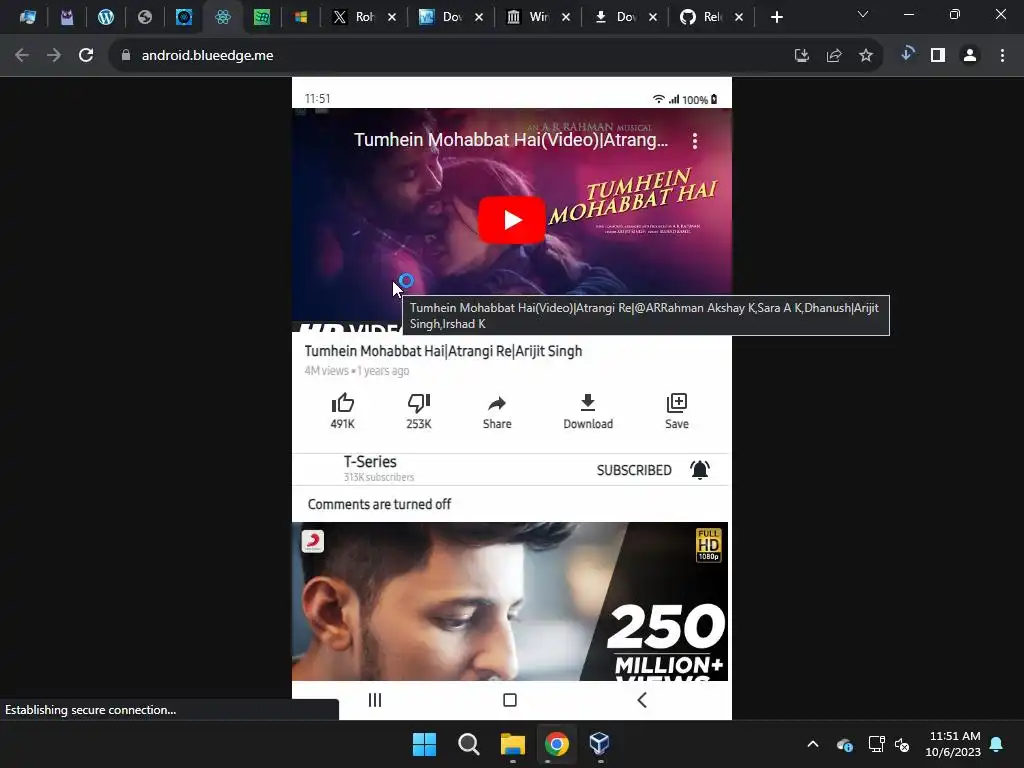
Task: Click the address bar android.blueedge.me
Action: pyautogui.click(x=207, y=56)
